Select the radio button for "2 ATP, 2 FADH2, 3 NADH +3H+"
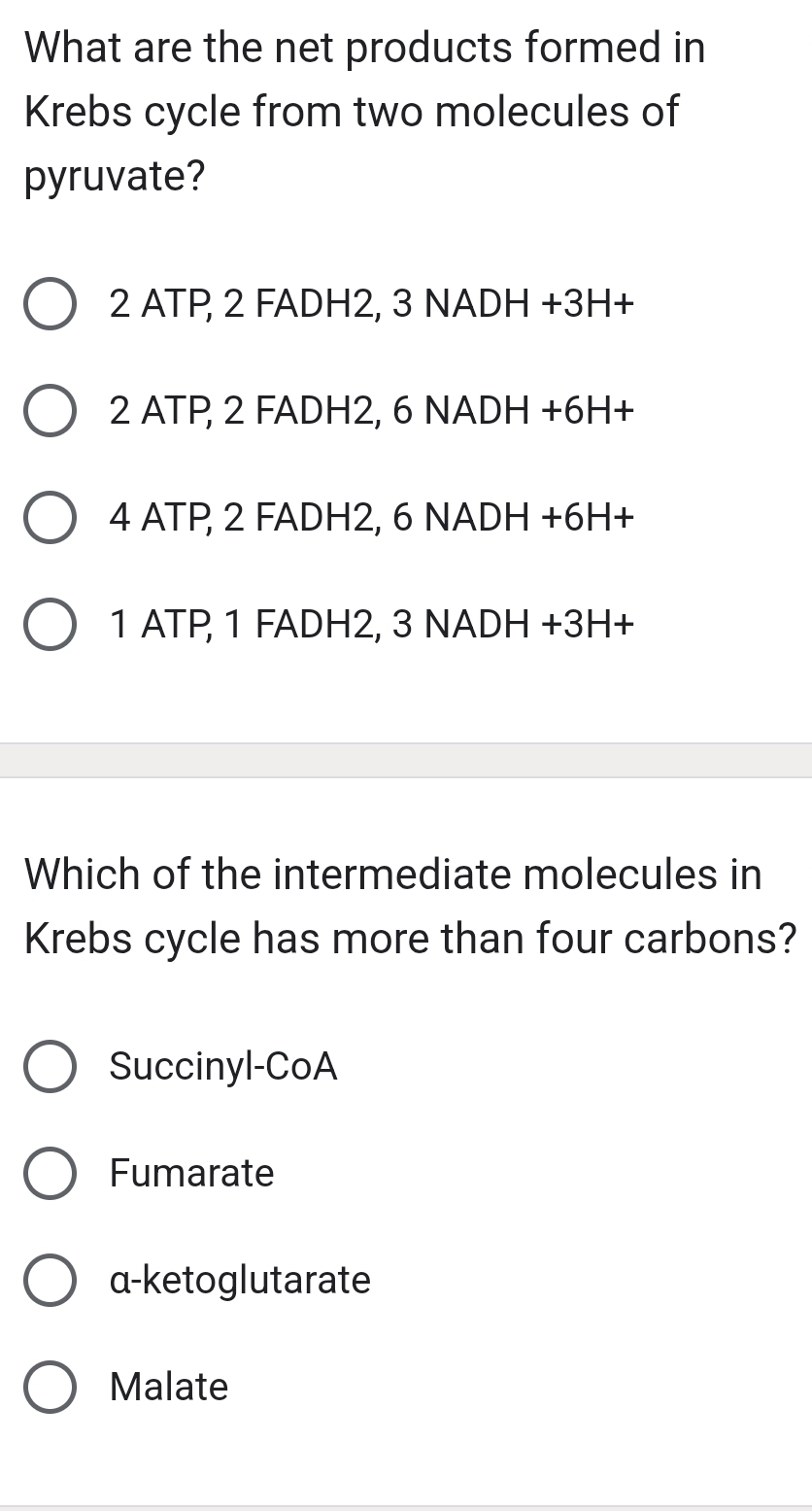The height and width of the screenshot is (1511, 812). click(50, 304)
